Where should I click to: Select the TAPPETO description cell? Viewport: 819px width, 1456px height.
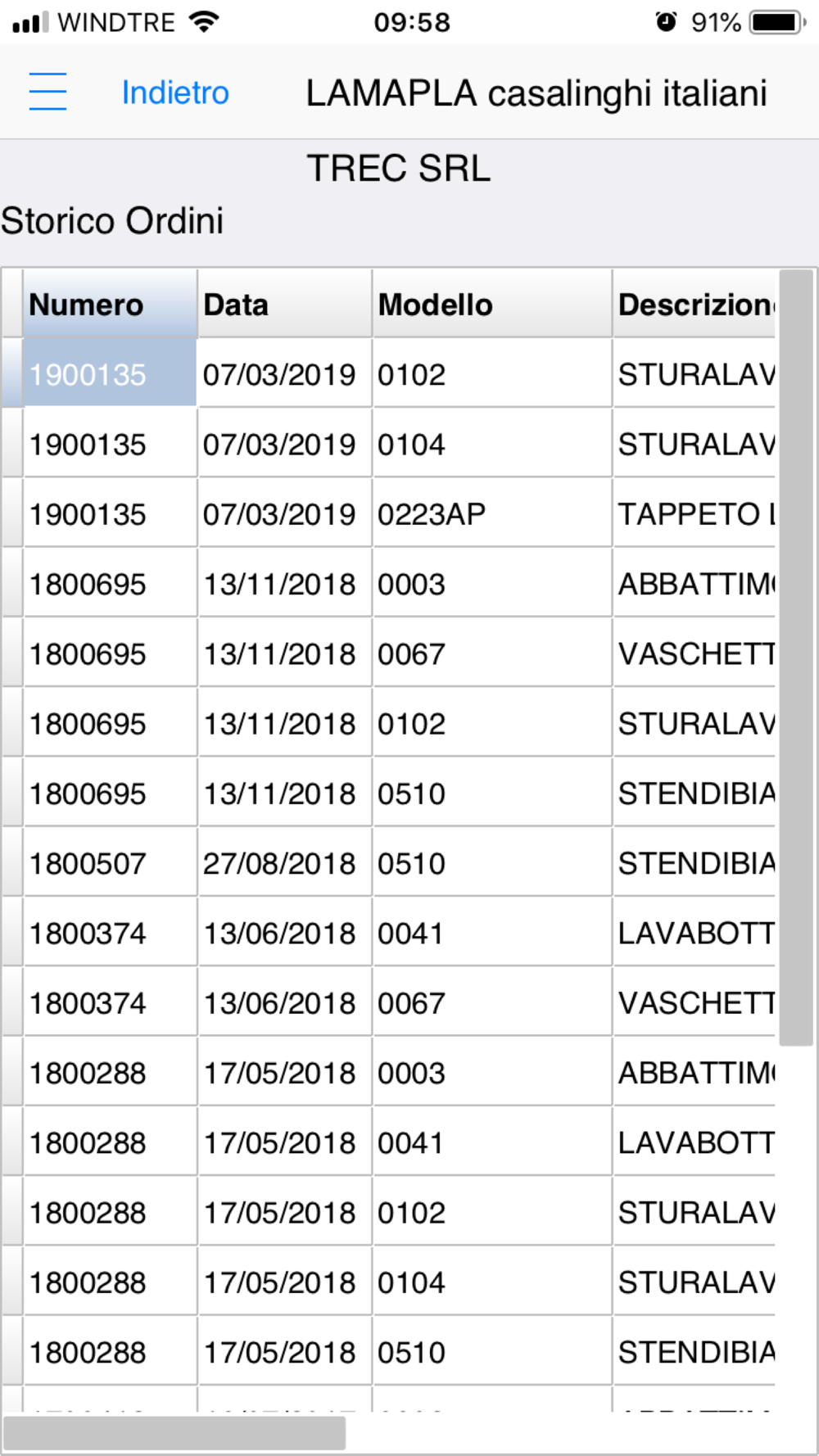pos(695,514)
